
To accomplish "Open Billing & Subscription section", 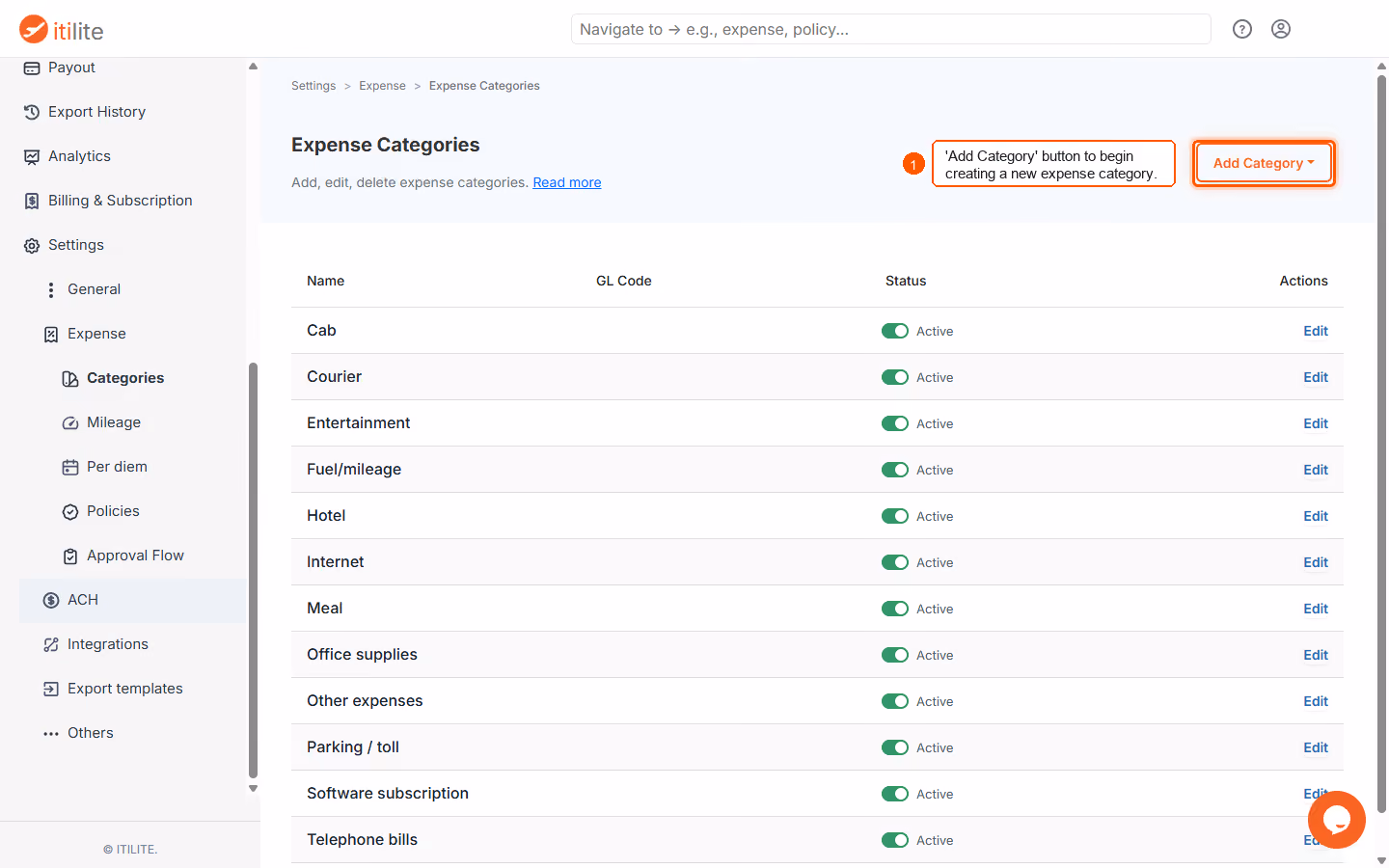I will [121, 201].
